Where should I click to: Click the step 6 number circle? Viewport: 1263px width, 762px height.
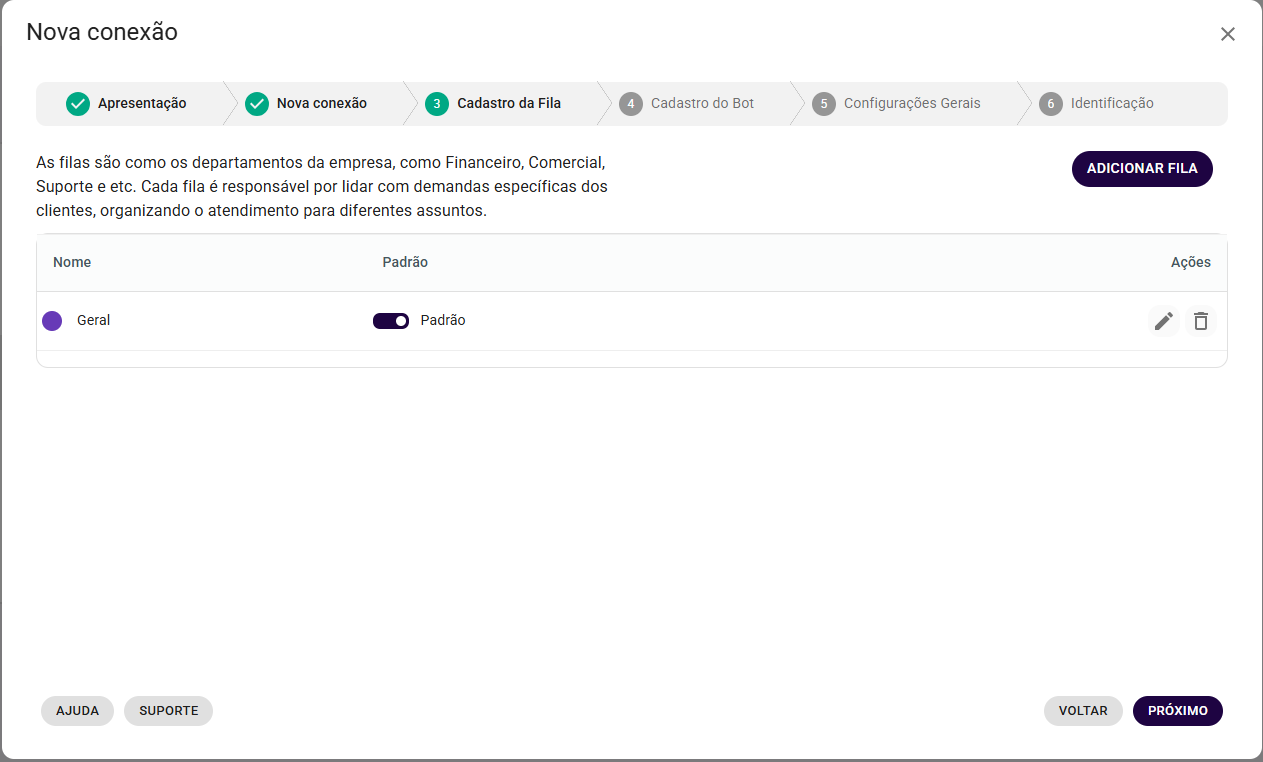1050,104
